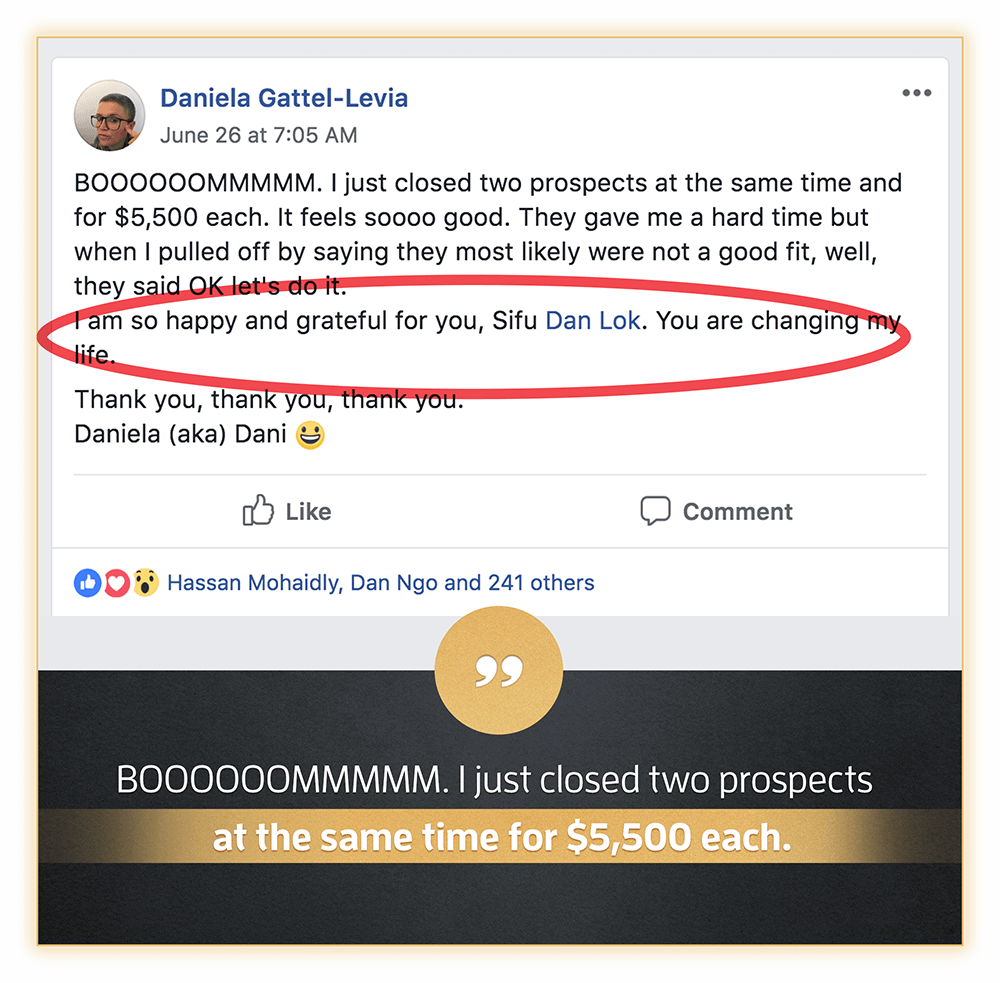Click the white BOOOOOOMMMMM quote headline
1000x983 pixels.
pos(494,780)
